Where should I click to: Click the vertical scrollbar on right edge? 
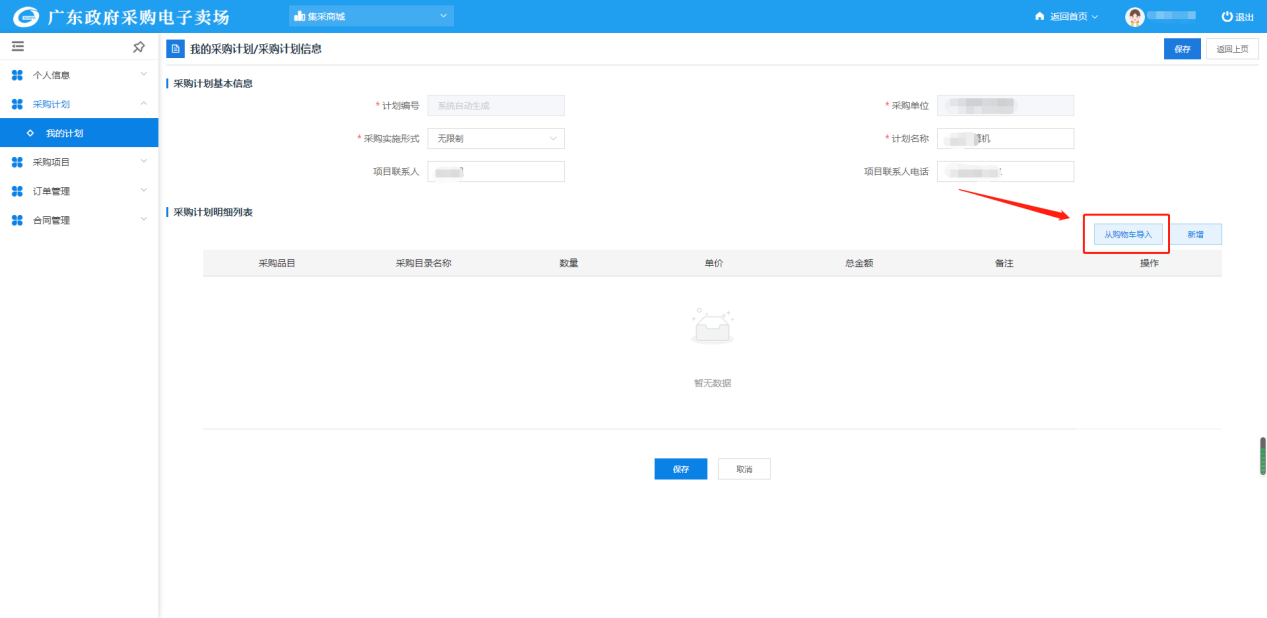tap(1262, 457)
